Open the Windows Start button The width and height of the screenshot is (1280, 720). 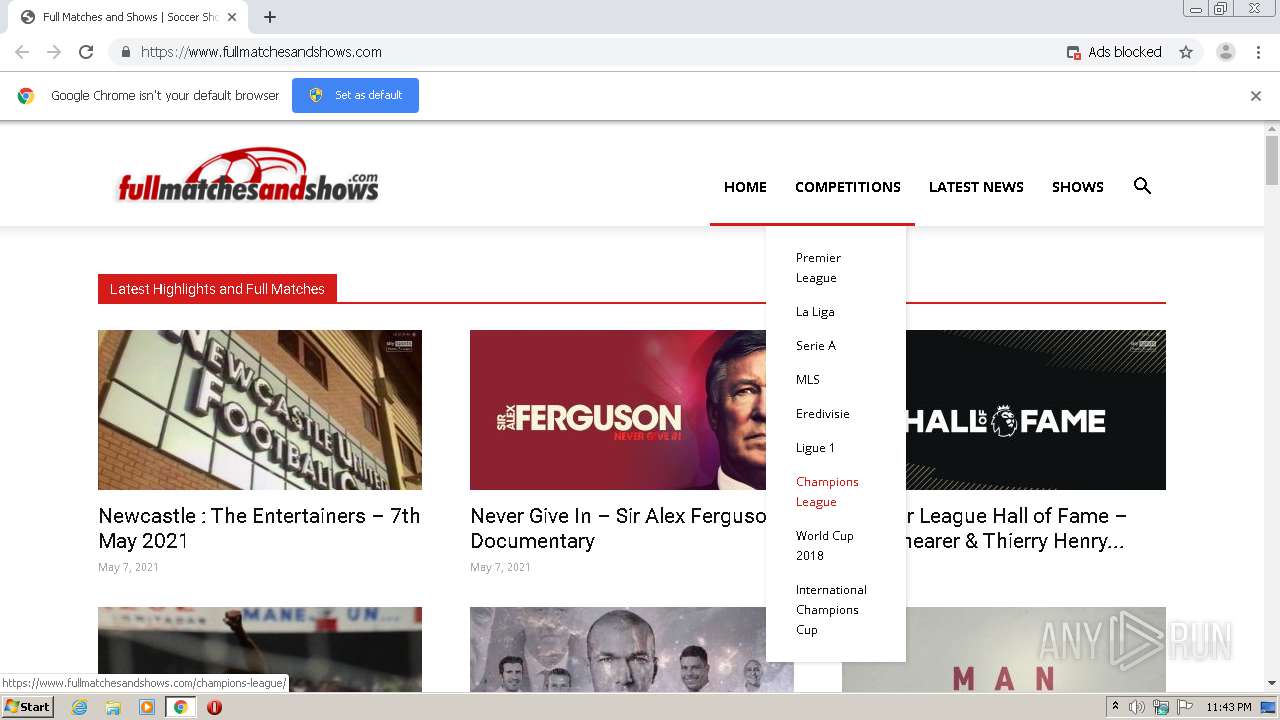pos(27,707)
